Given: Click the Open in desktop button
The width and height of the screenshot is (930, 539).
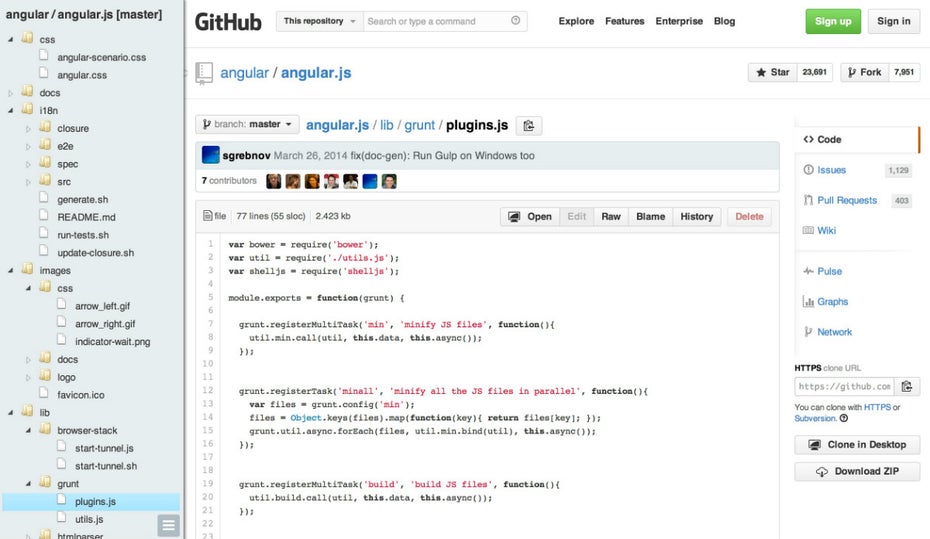Looking at the screenshot, I should [530, 216].
